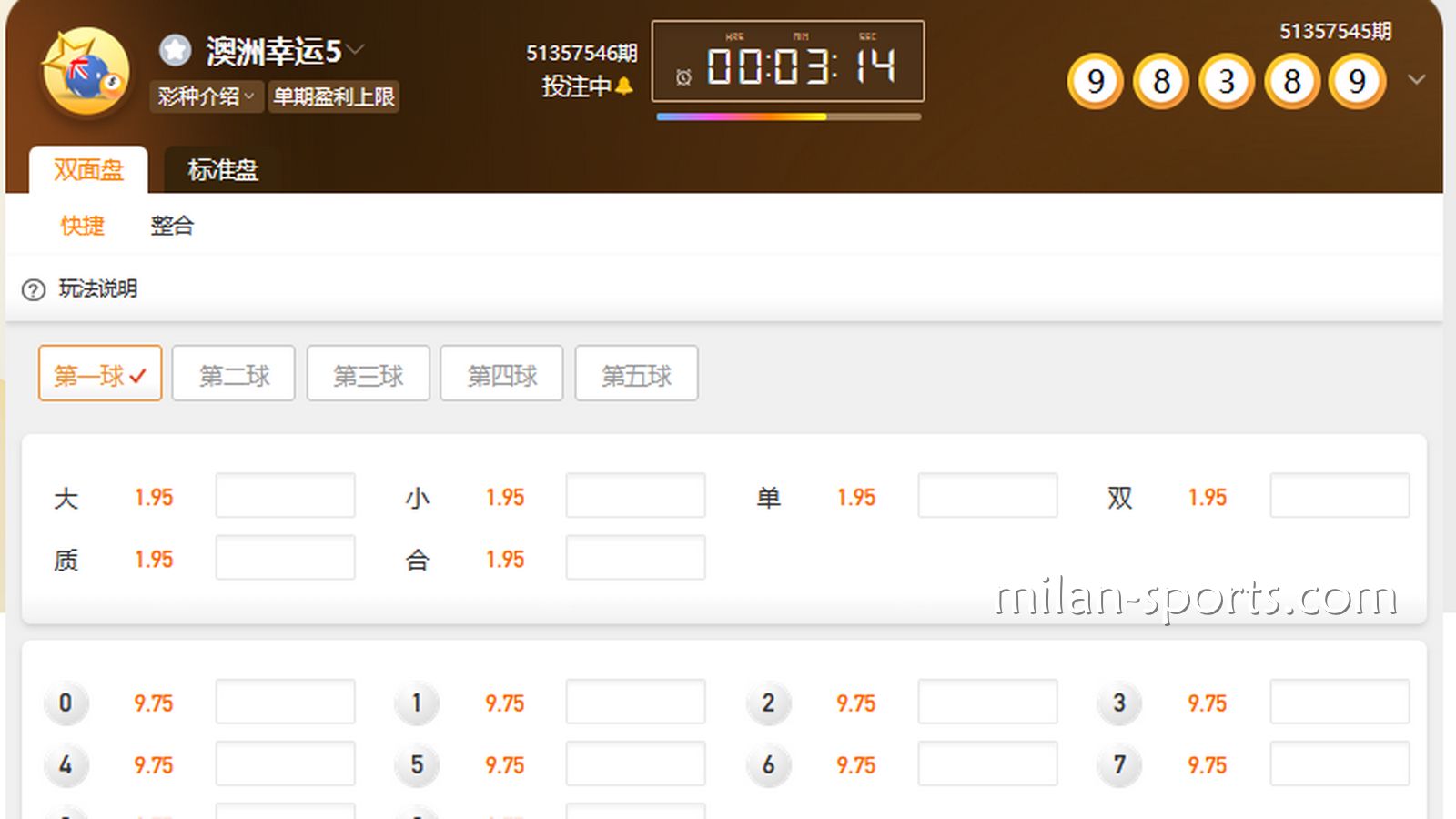Select the 第五球 ball option

coord(636,373)
